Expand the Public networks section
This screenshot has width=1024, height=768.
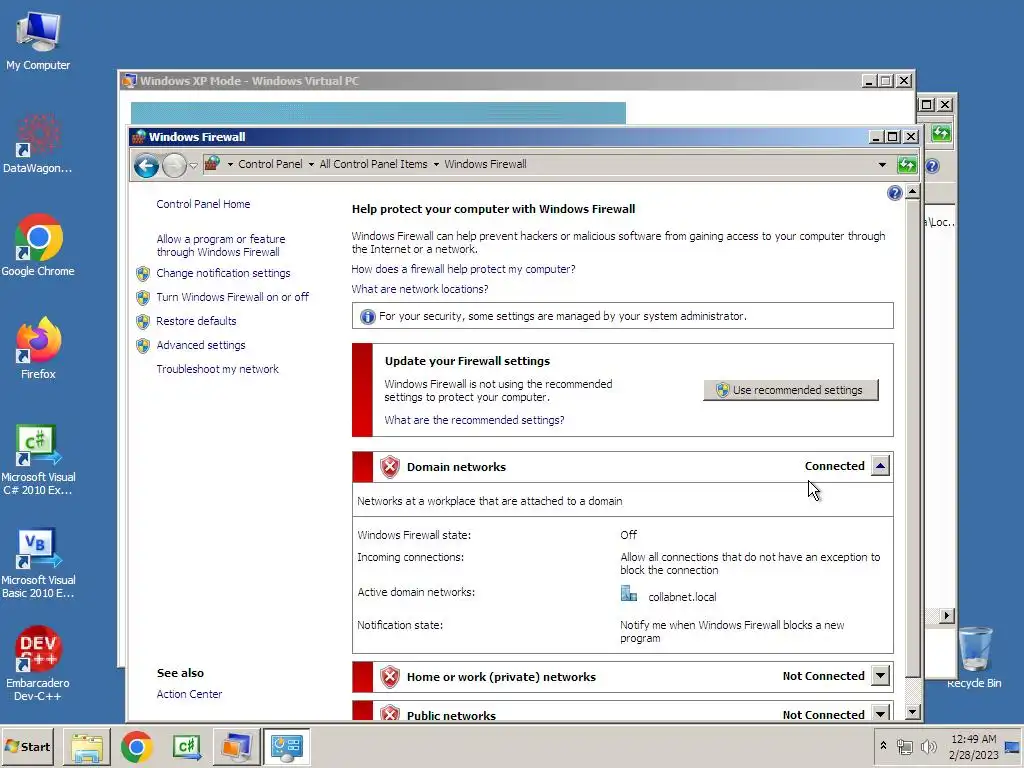click(880, 713)
